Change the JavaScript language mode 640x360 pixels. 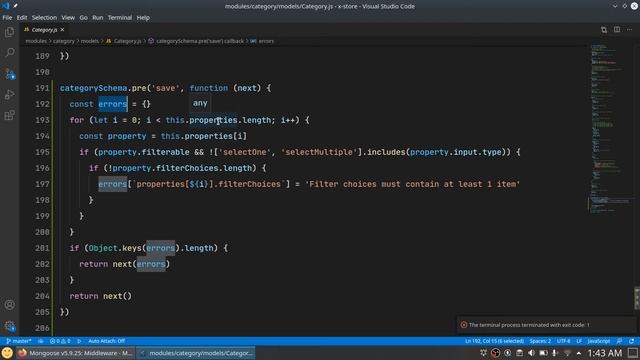coord(598,341)
